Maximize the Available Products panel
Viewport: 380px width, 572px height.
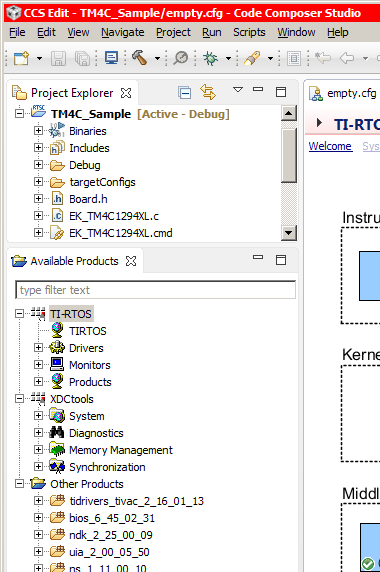pyautogui.click(x=281, y=260)
